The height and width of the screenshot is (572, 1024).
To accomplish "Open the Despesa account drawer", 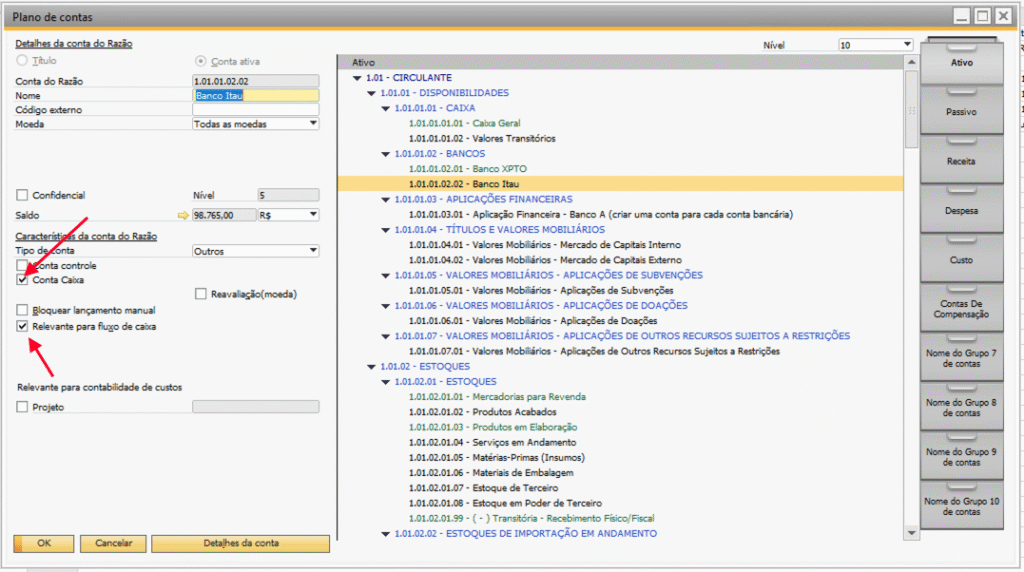I will coord(961,211).
